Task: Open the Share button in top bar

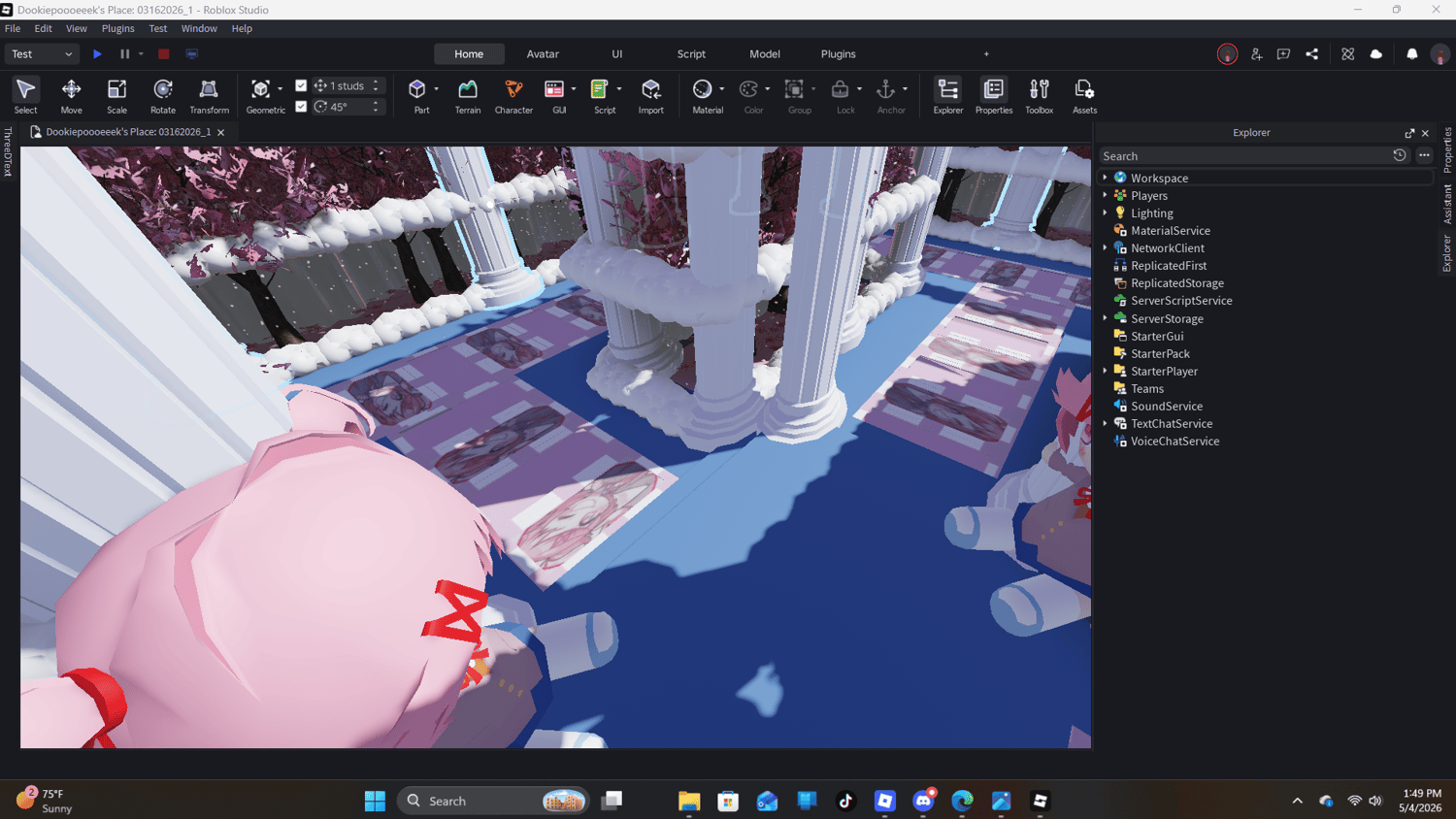Action: point(1312,54)
